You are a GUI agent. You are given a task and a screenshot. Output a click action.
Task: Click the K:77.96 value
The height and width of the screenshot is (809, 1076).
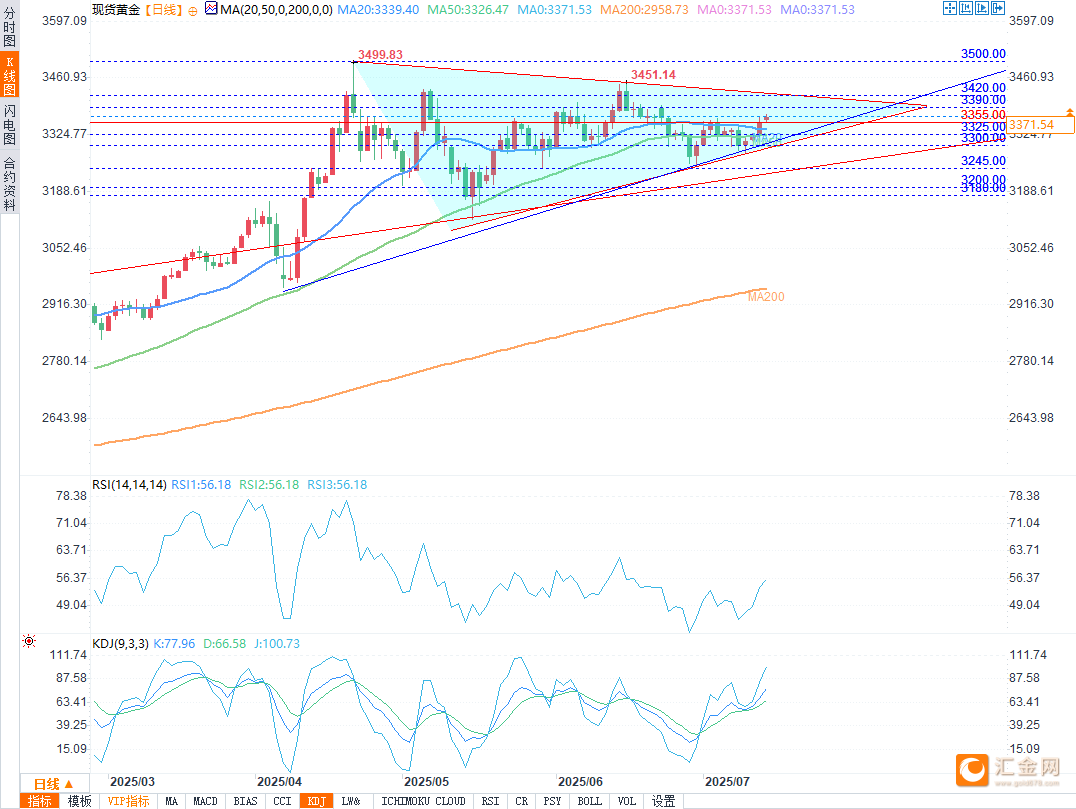tap(174, 644)
